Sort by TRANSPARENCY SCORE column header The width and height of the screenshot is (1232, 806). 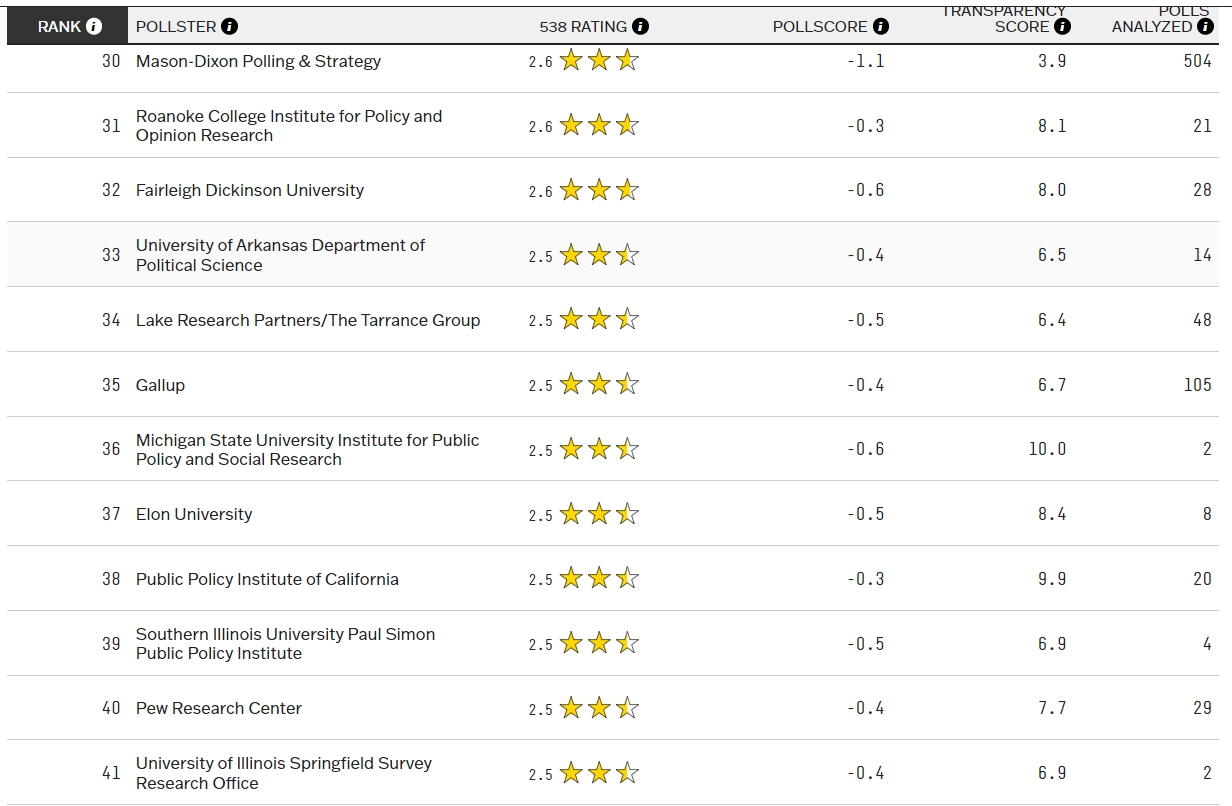[x=1004, y=18]
